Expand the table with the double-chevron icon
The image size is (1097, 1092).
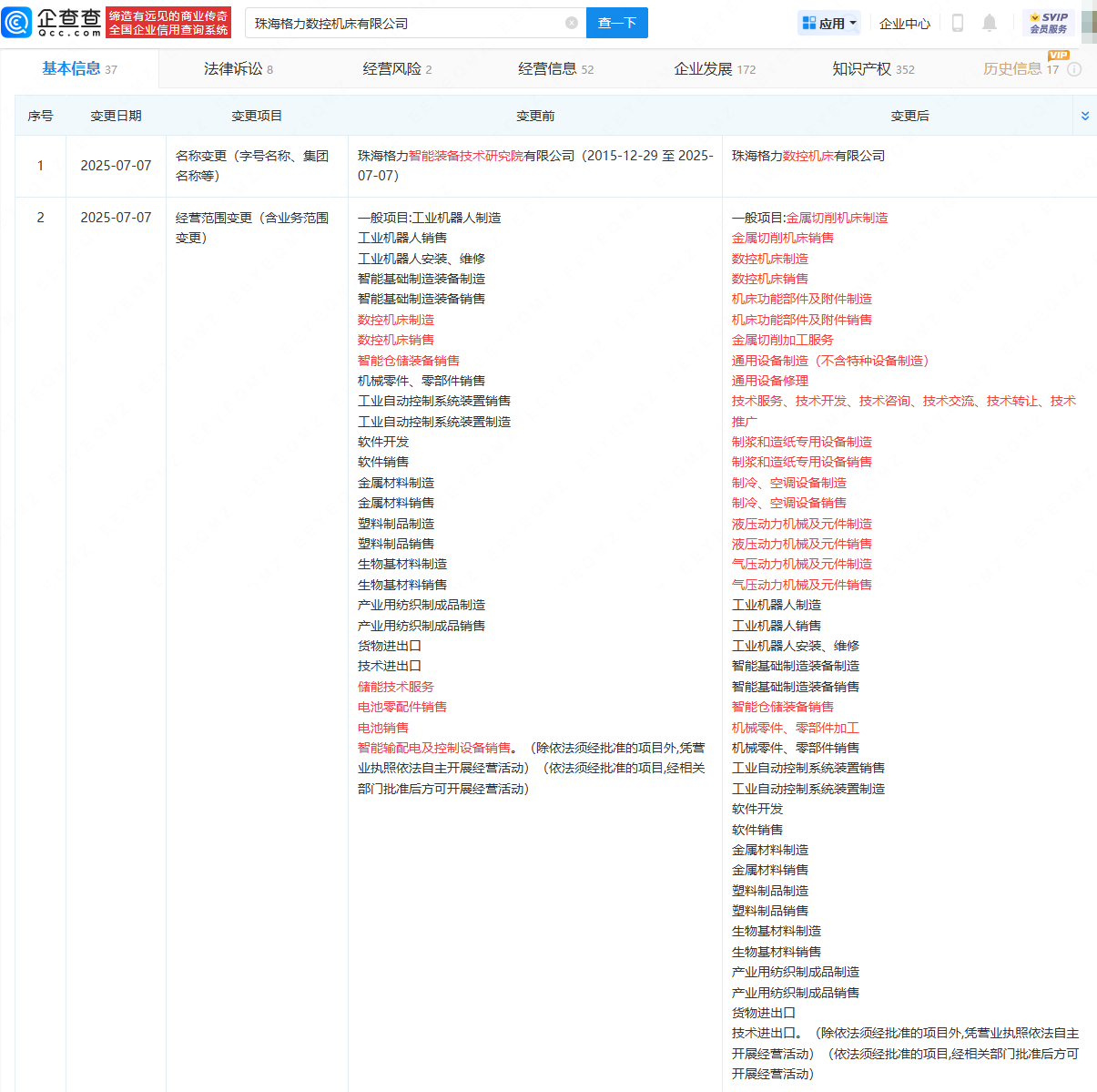[1085, 116]
